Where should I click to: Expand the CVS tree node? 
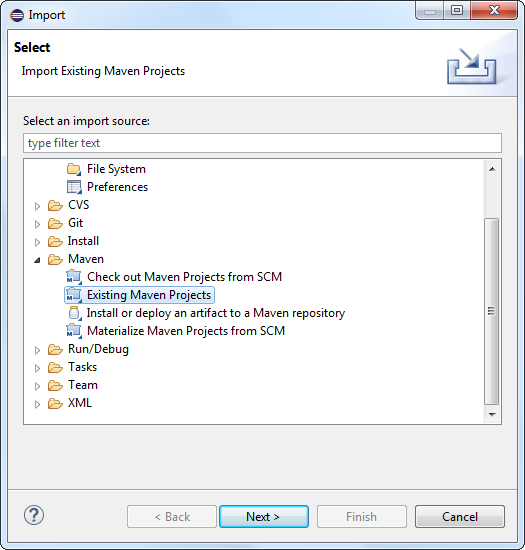click(38, 206)
